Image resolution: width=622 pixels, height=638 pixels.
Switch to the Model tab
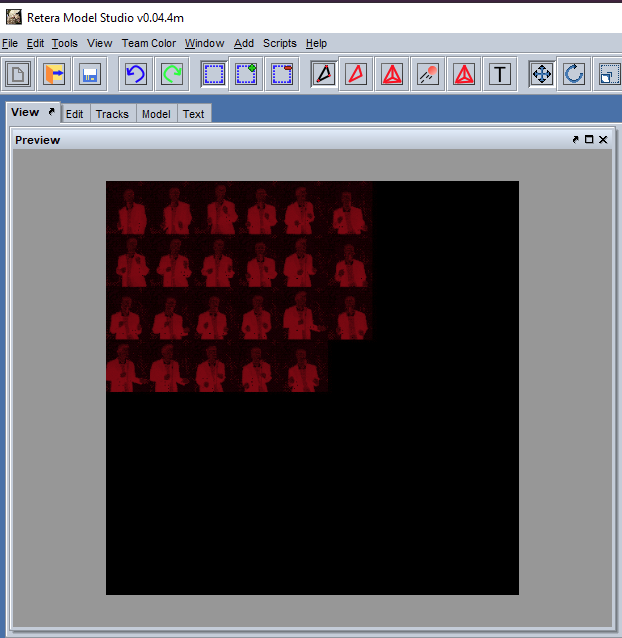click(x=156, y=114)
